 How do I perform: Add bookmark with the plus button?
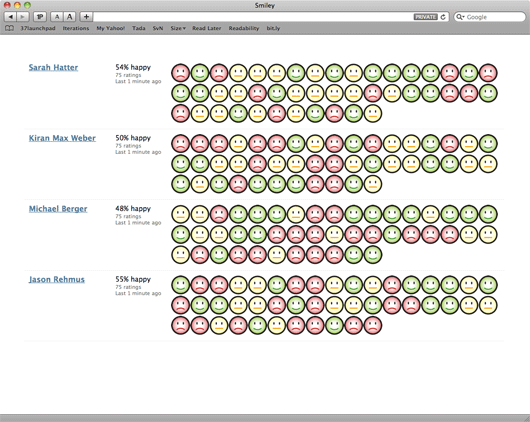[x=86, y=17]
